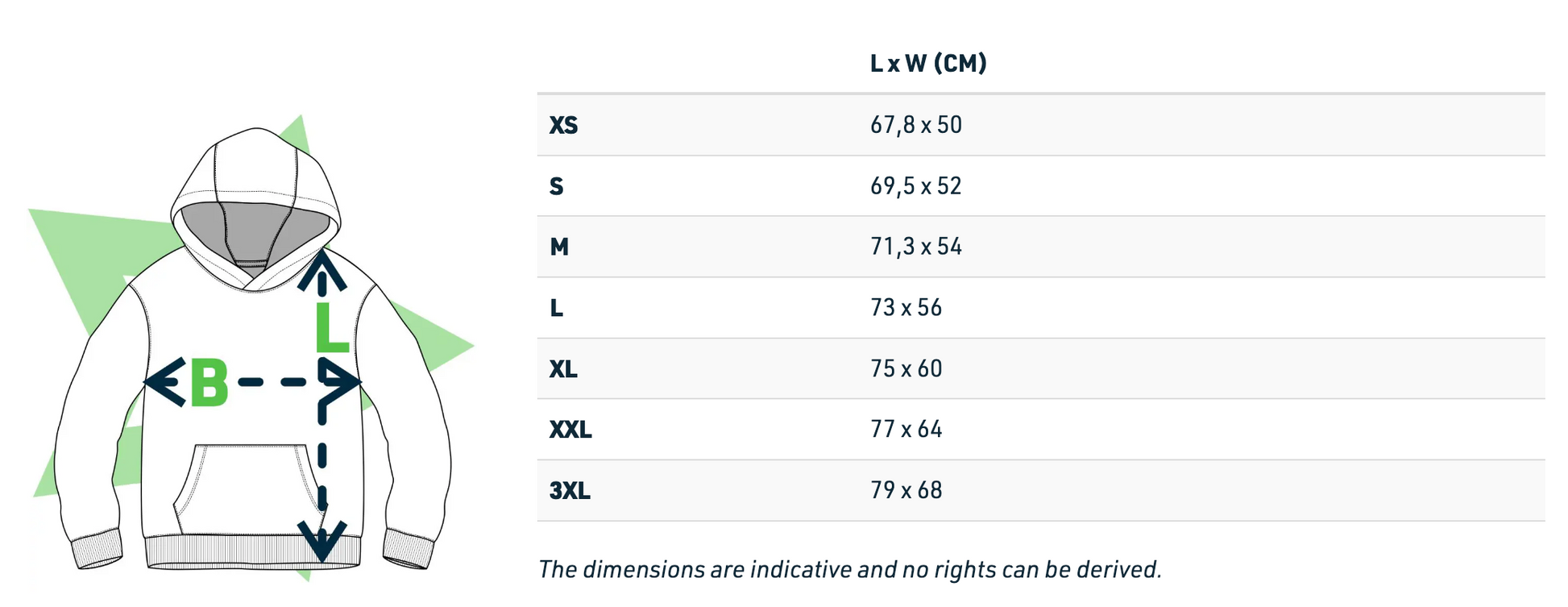The width and height of the screenshot is (1568, 607).
Task: Click the green L letter on hoodie
Action: (330, 328)
